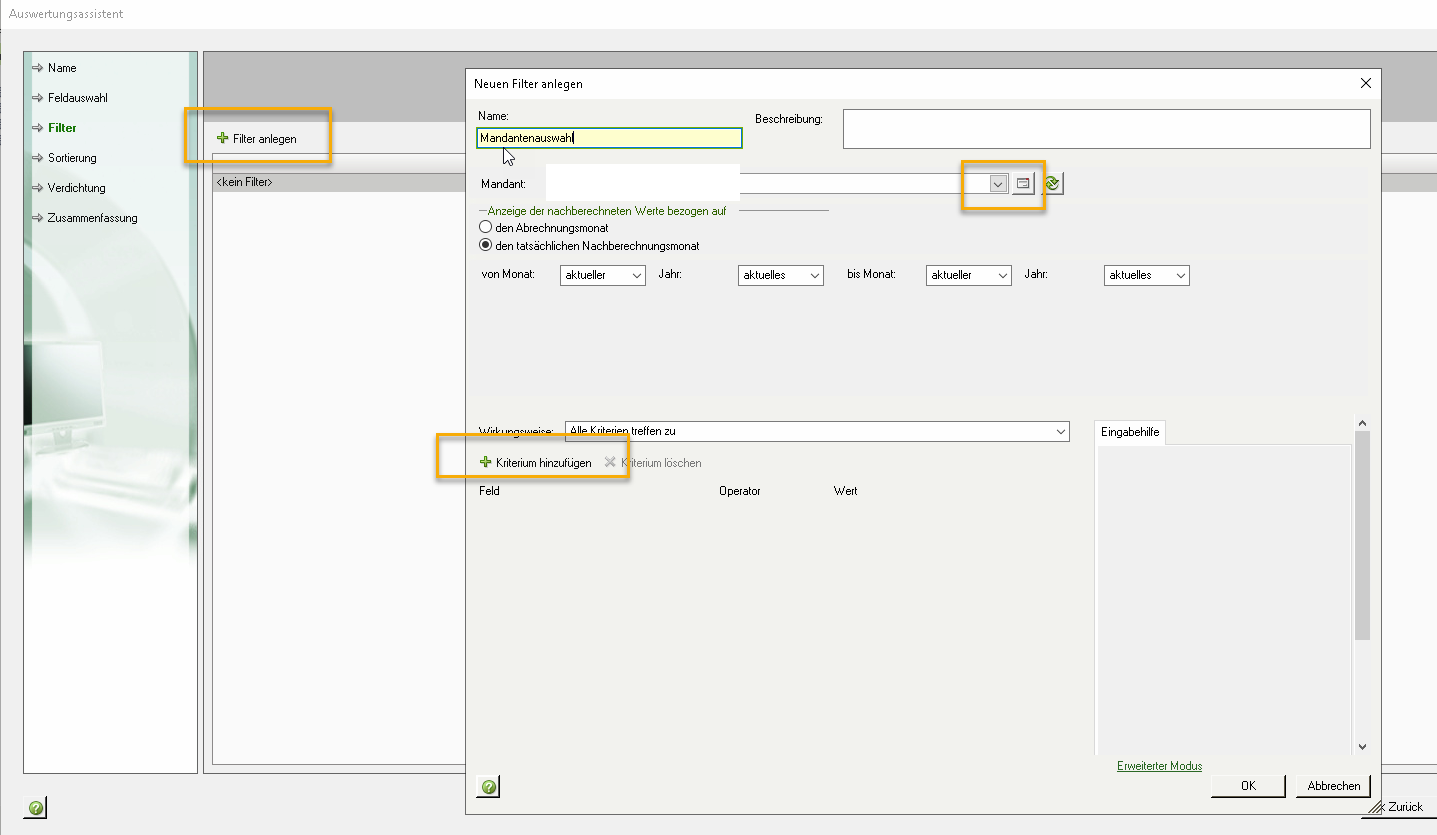Click the green refresh icon beside Mandant
The height and width of the screenshot is (835, 1437).
(x=1052, y=184)
